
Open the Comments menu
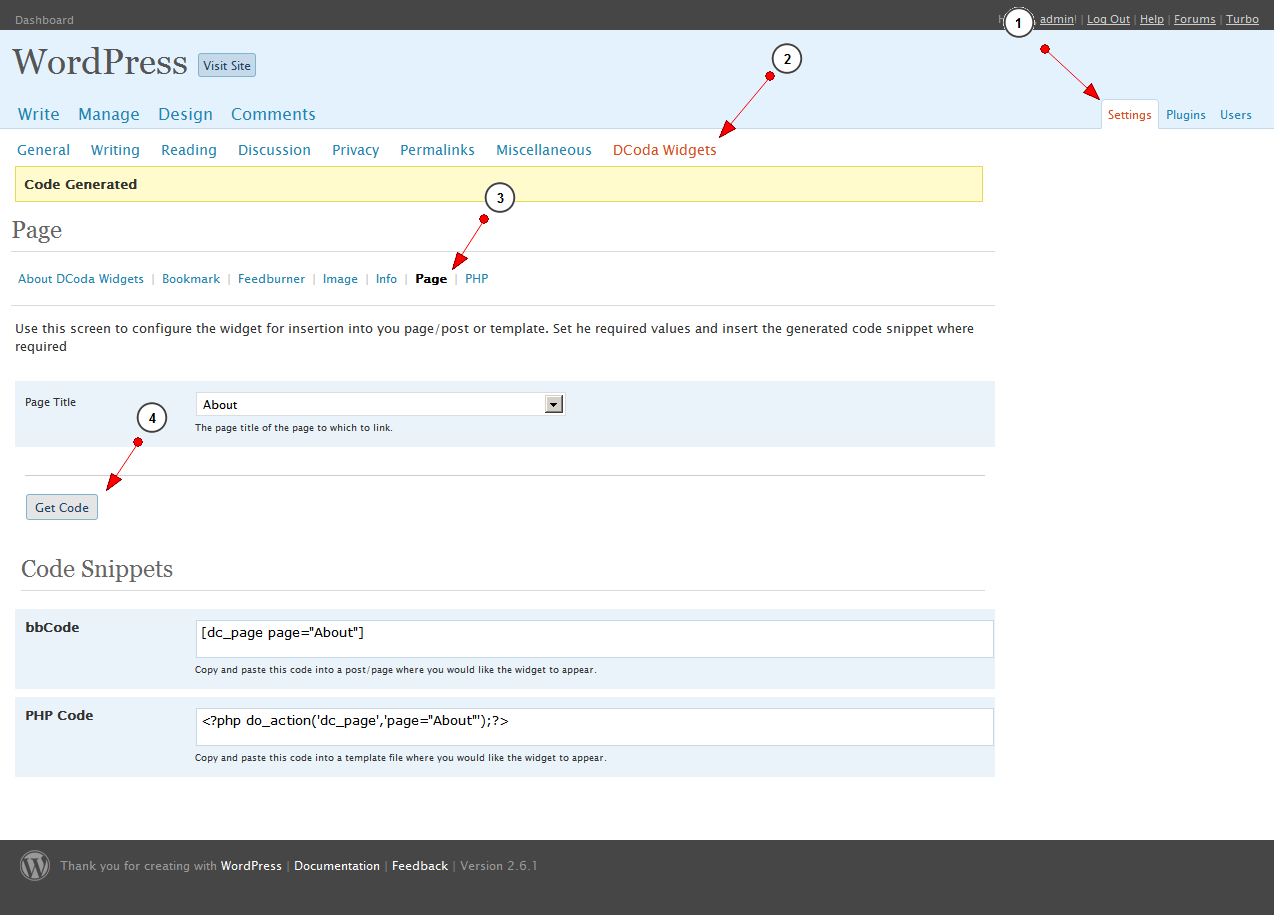(273, 114)
